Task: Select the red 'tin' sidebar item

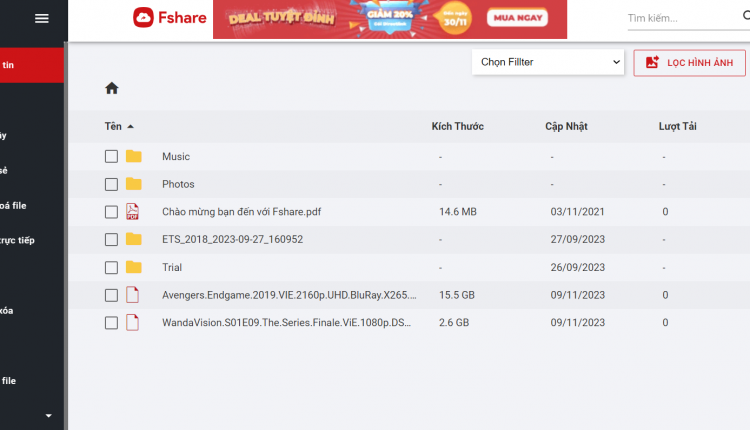Action: pos(32,65)
